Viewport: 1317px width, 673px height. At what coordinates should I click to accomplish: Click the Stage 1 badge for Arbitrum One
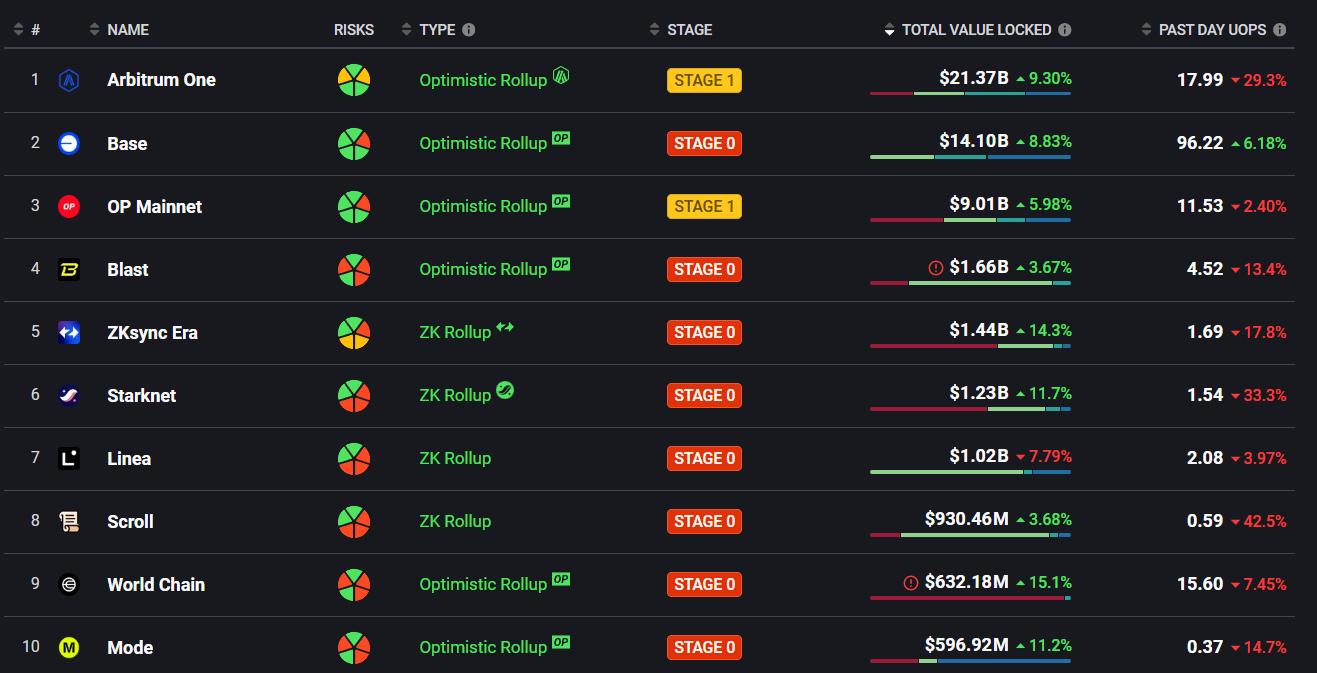[x=704, y=80]
